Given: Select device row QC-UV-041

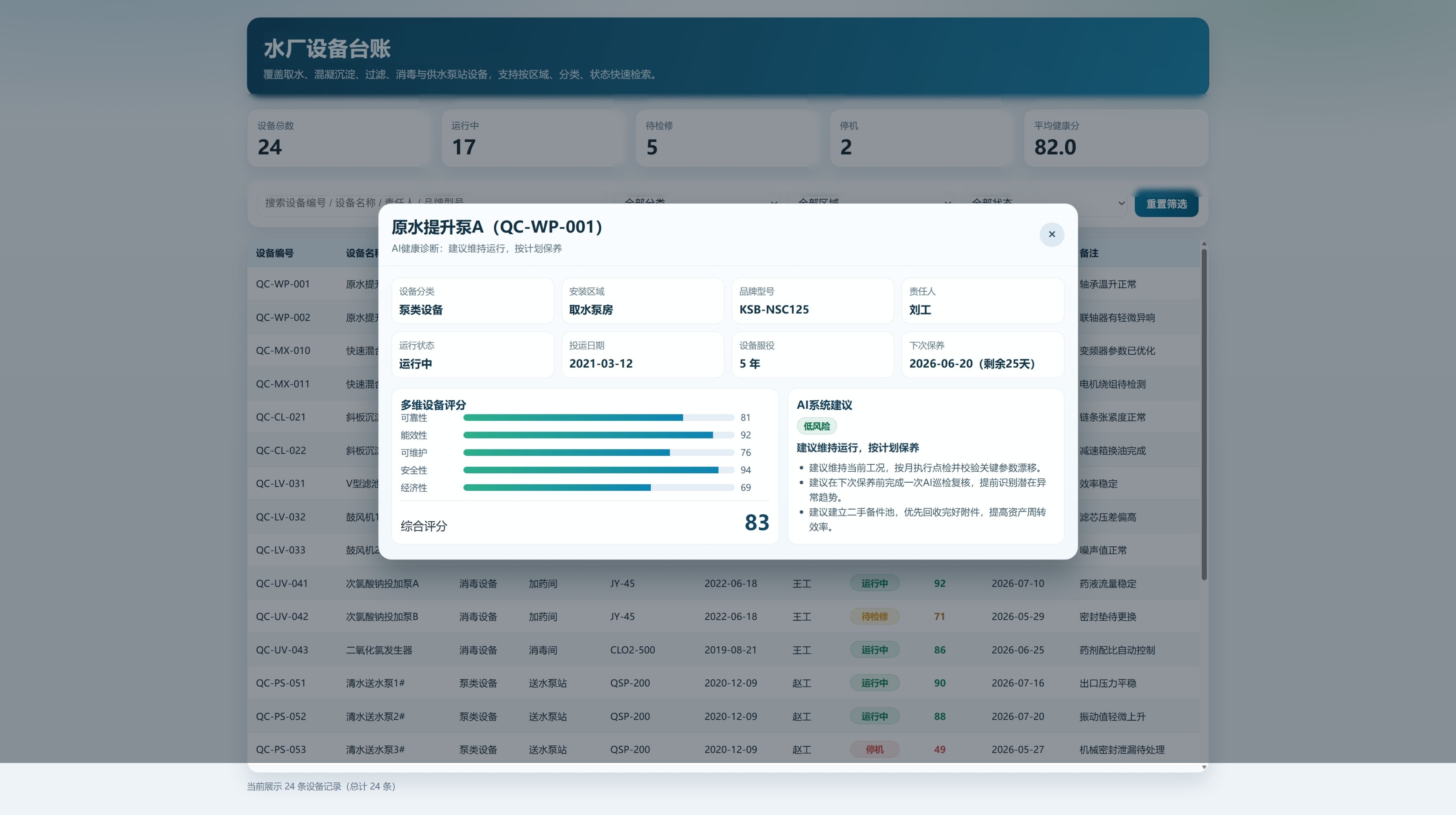Looking at the screenshot, I should (723, 583).
